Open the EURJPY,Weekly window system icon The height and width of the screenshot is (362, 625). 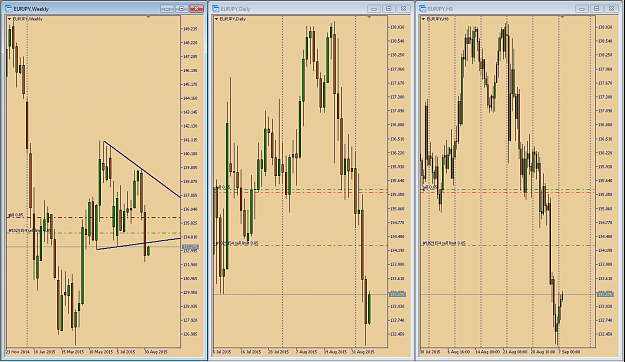[8, 8]
